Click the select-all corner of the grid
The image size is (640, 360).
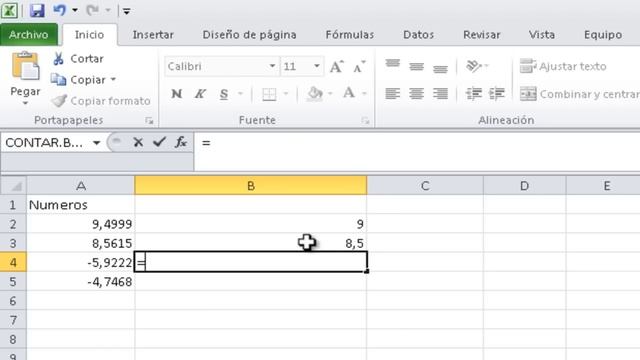click(13, 186)
